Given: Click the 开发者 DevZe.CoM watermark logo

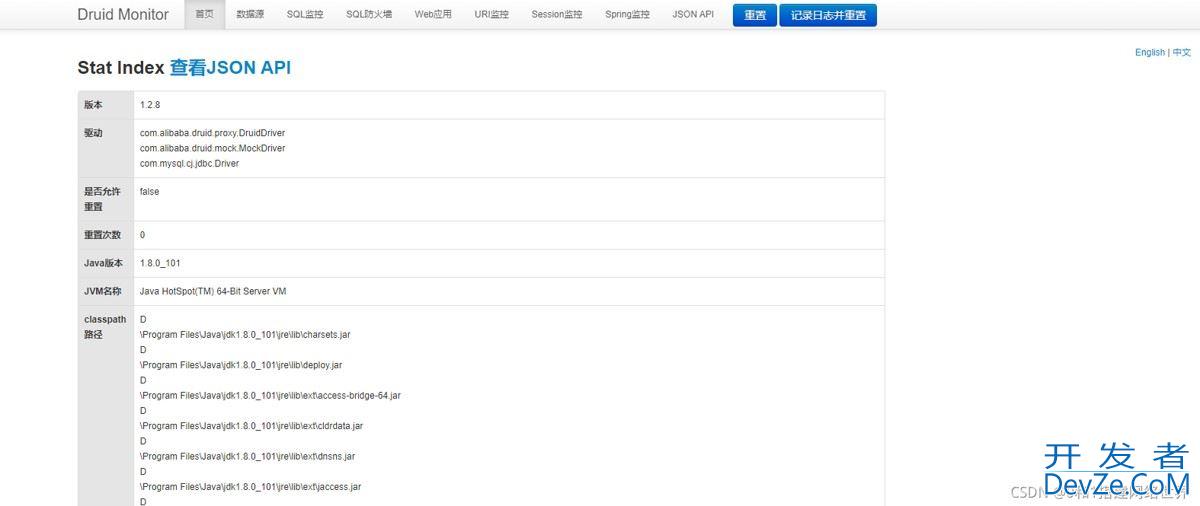Looking at the screenshot, I should click(x=1115, y=470).
